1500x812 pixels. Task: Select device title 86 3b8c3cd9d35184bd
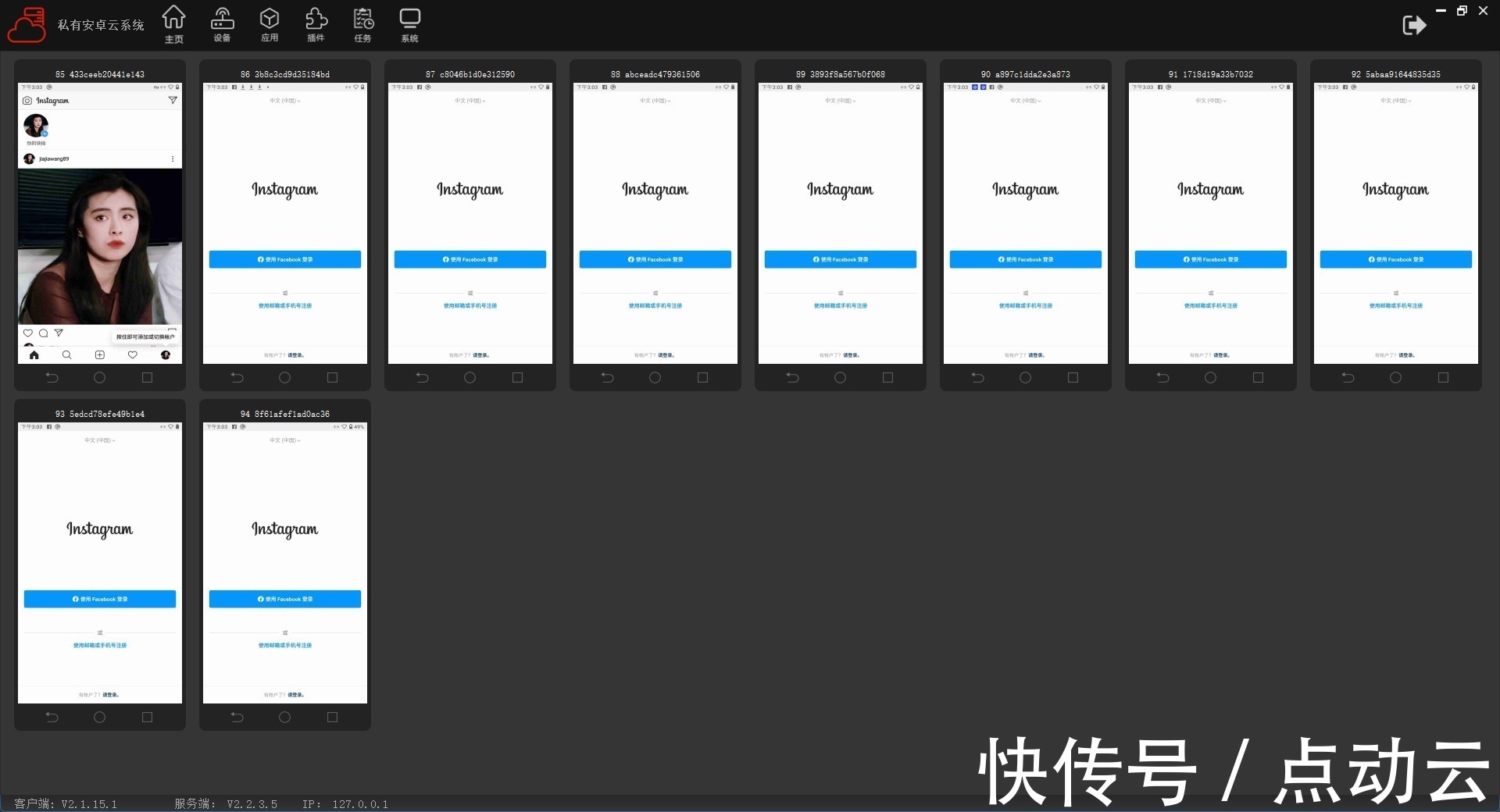pos(285,74)
